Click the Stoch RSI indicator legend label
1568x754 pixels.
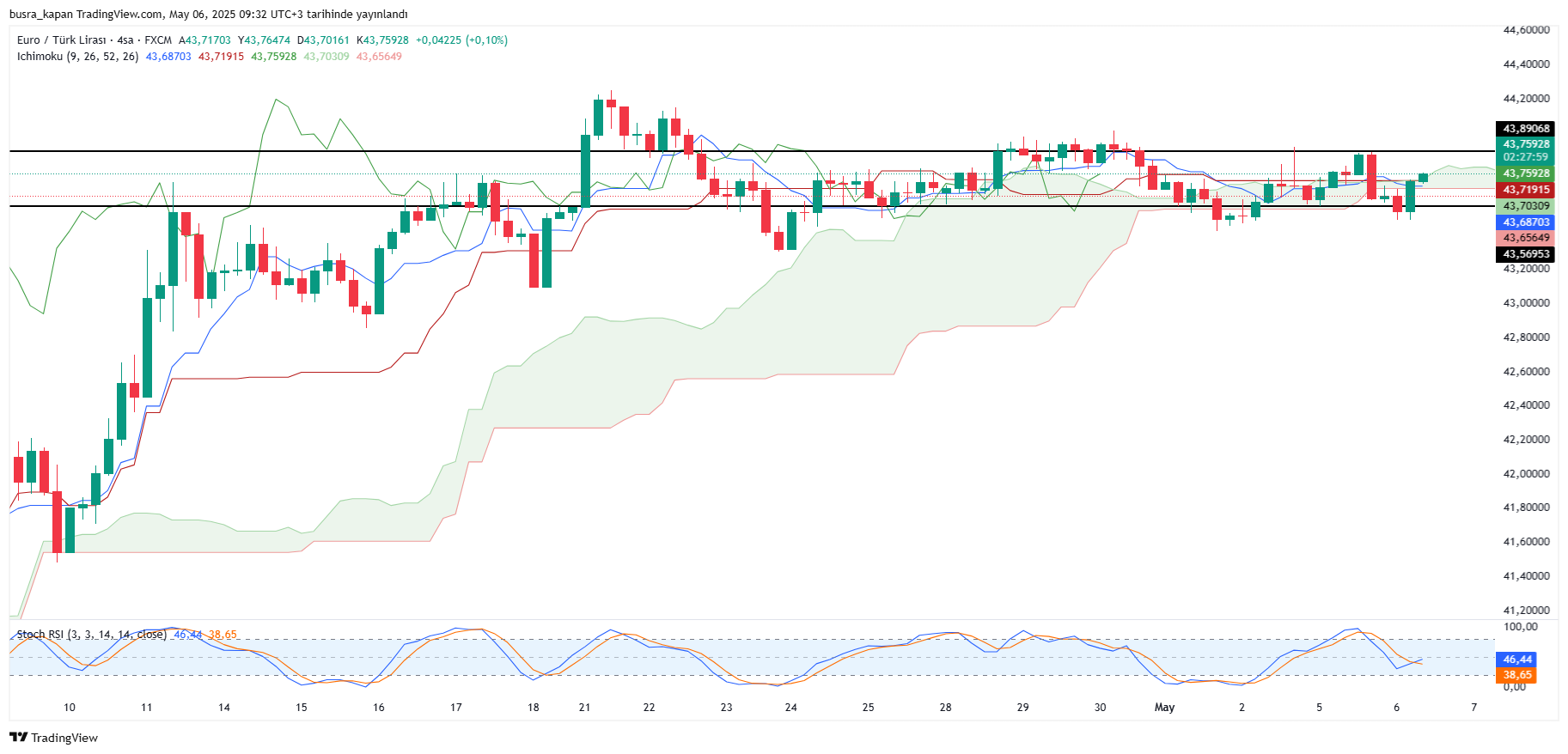(91, 635)
